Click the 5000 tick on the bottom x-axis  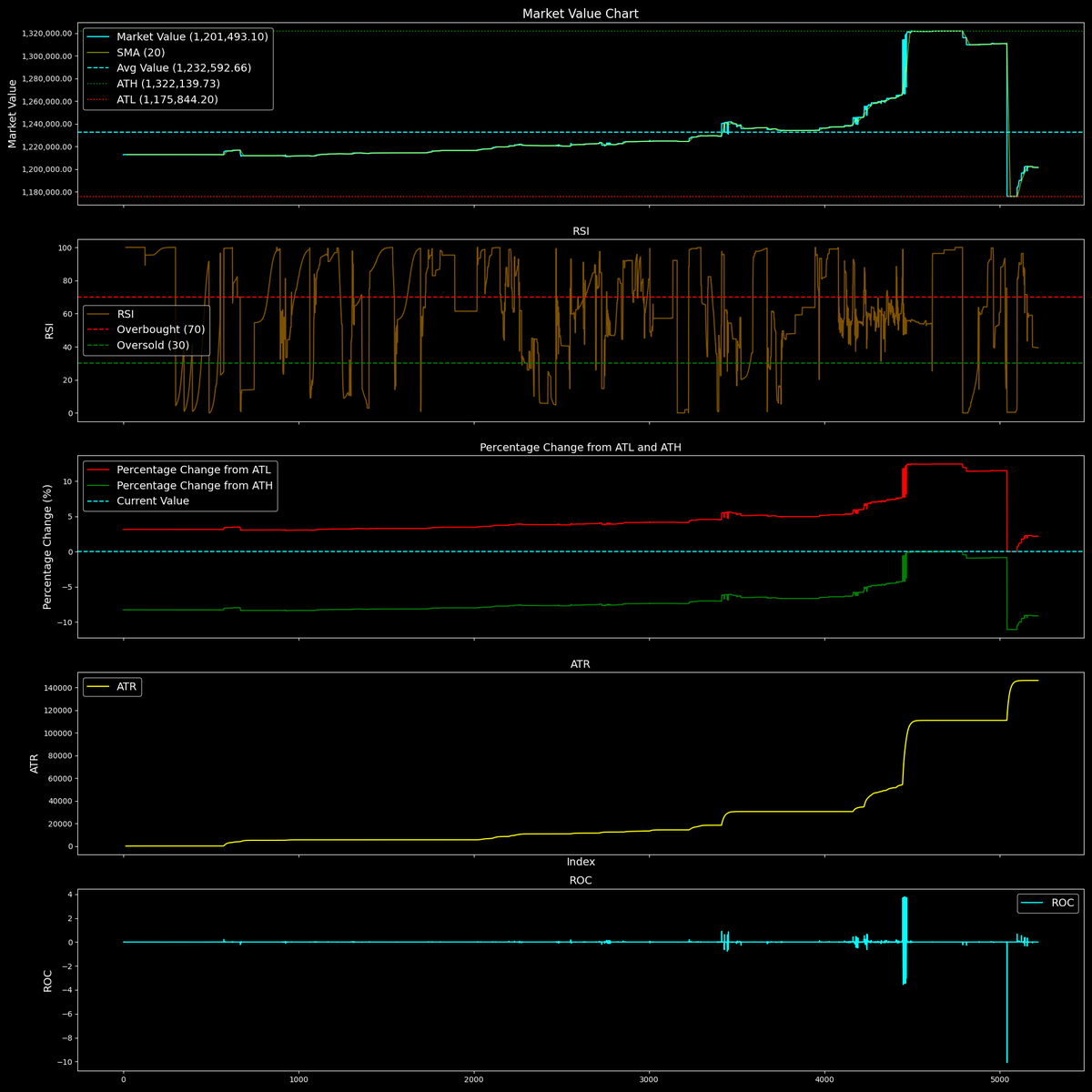999,1082
